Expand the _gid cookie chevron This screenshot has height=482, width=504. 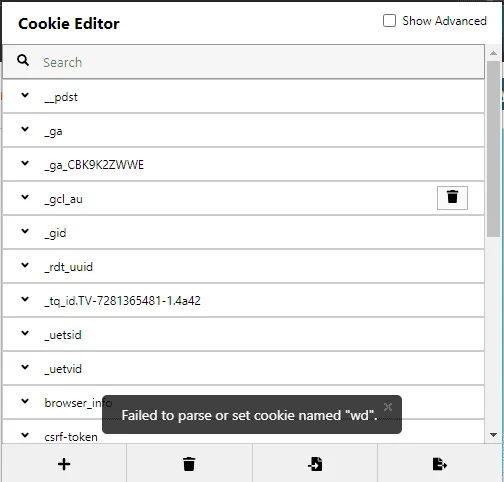click(25, 231)
